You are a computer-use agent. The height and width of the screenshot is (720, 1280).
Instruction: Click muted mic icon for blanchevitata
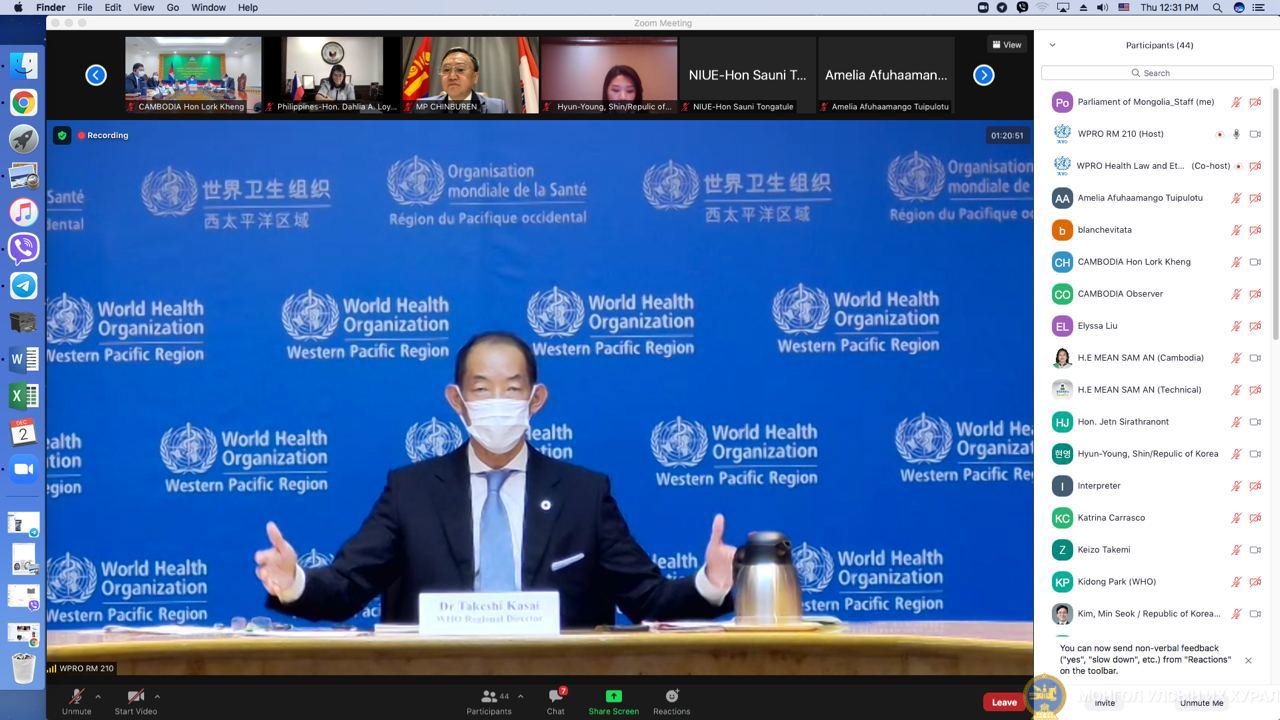tap(1236, 230)
